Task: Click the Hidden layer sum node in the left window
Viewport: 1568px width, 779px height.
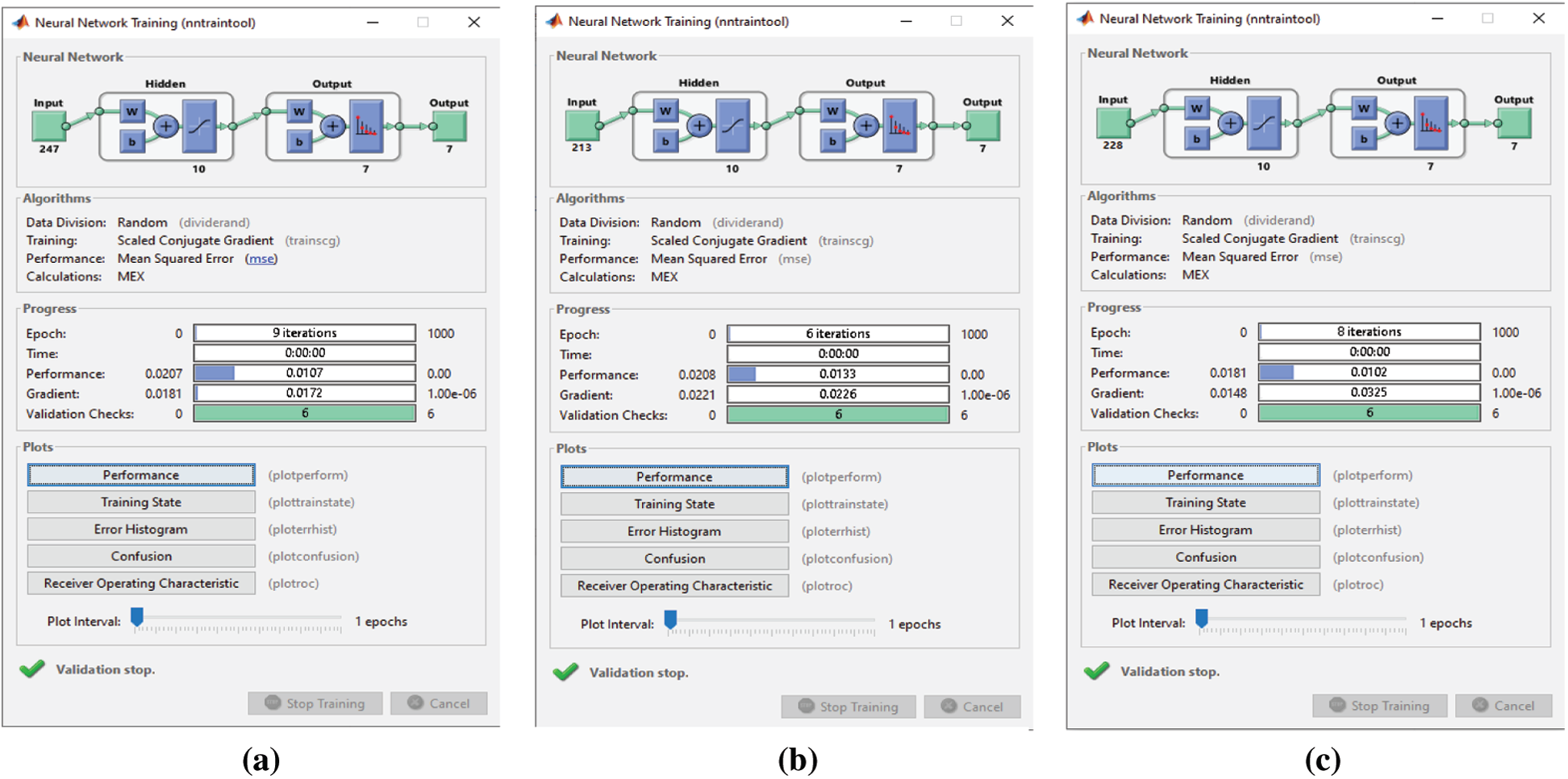Action: [x=166, y=127]
